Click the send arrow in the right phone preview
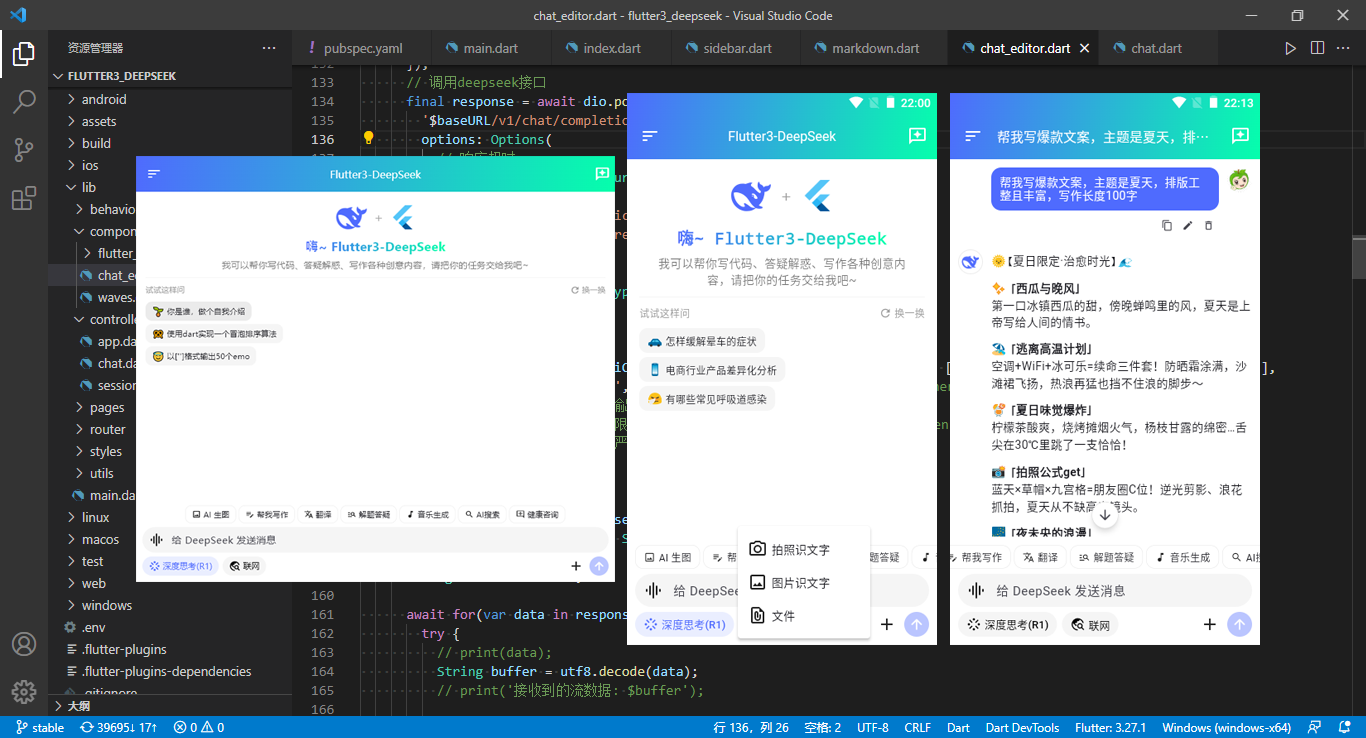Image resolution: width=1366 pixels, height=738 pixels. [1240, 625]
